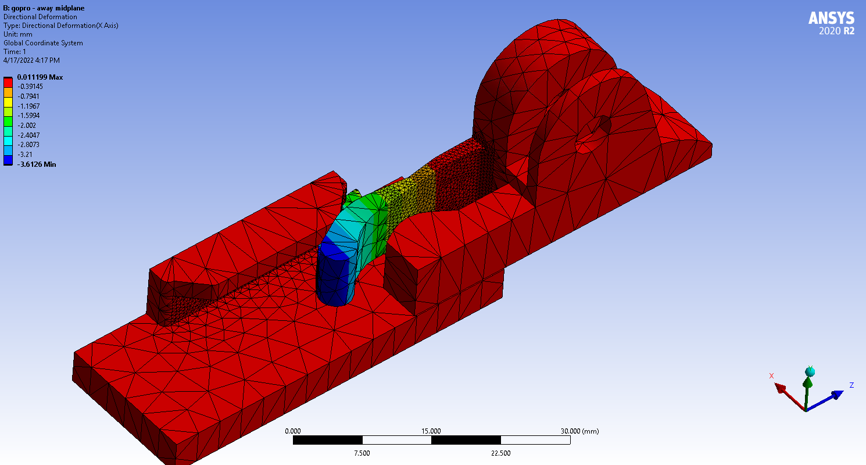
Task: Click the date stamp 4/17/2022 4:17 PM
Action: pyautogui.click(x=31, y=60)
